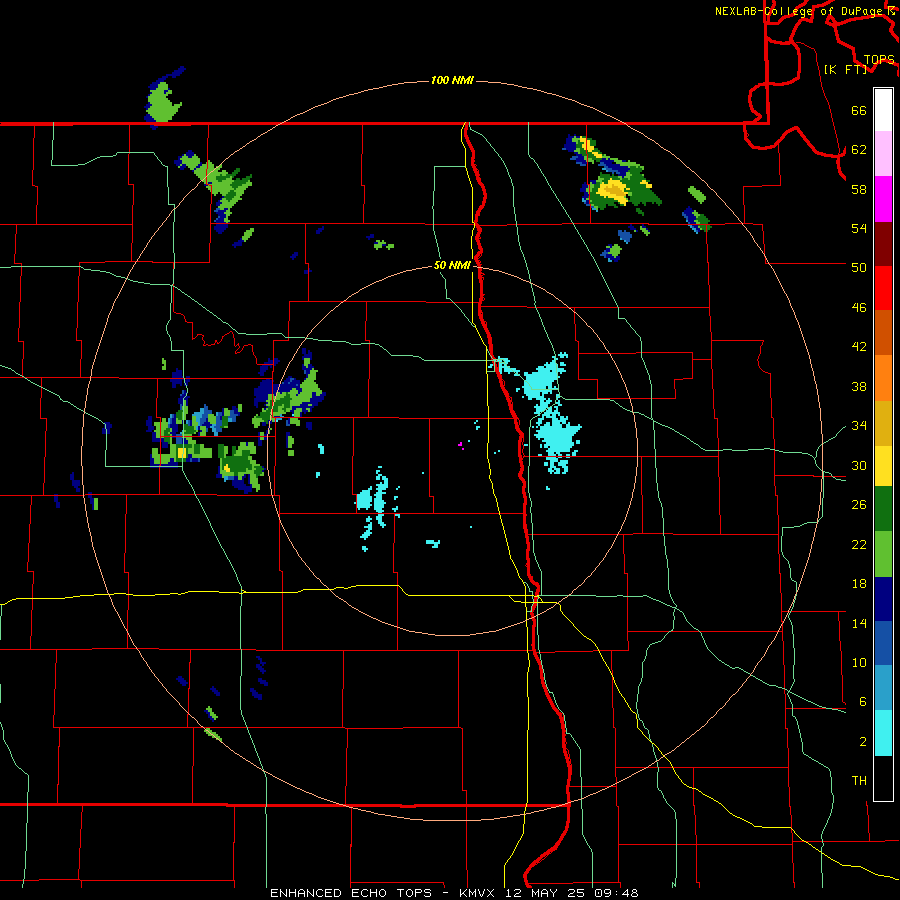Click legend value "6"

coord(863,701)
